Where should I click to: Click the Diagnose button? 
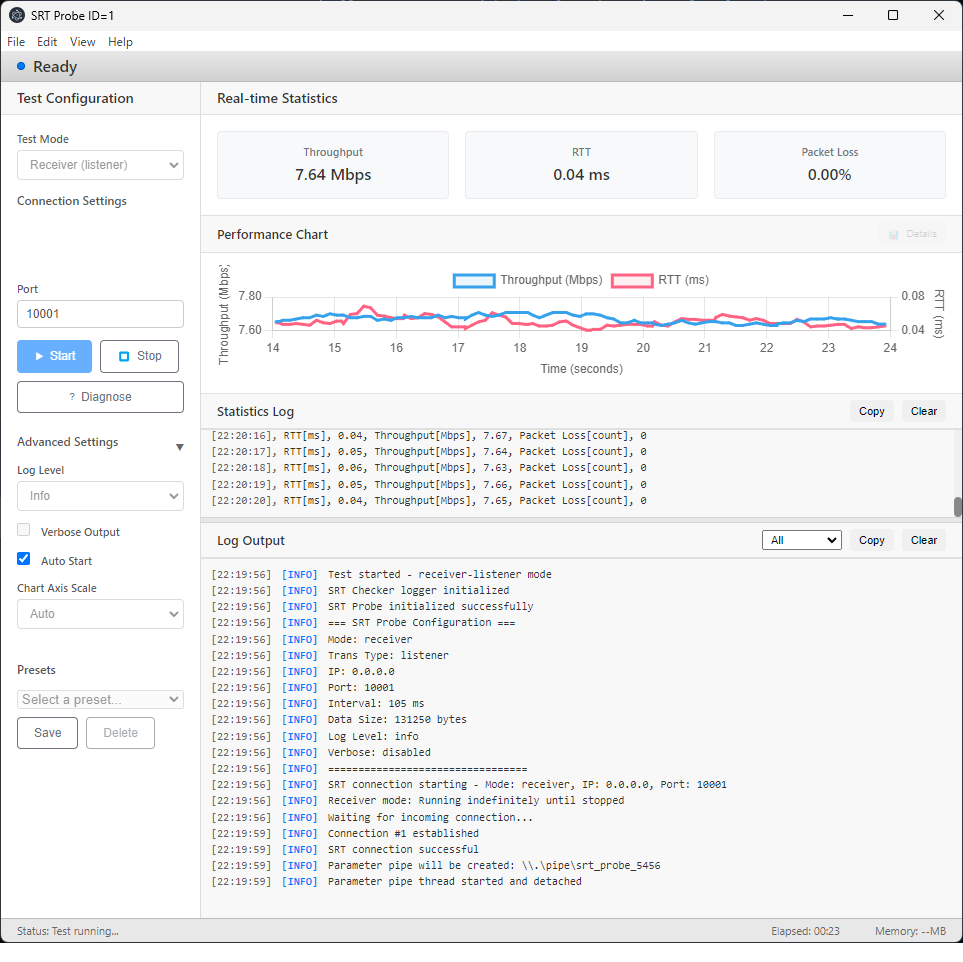pyautogui.click(x=100, y=397)
